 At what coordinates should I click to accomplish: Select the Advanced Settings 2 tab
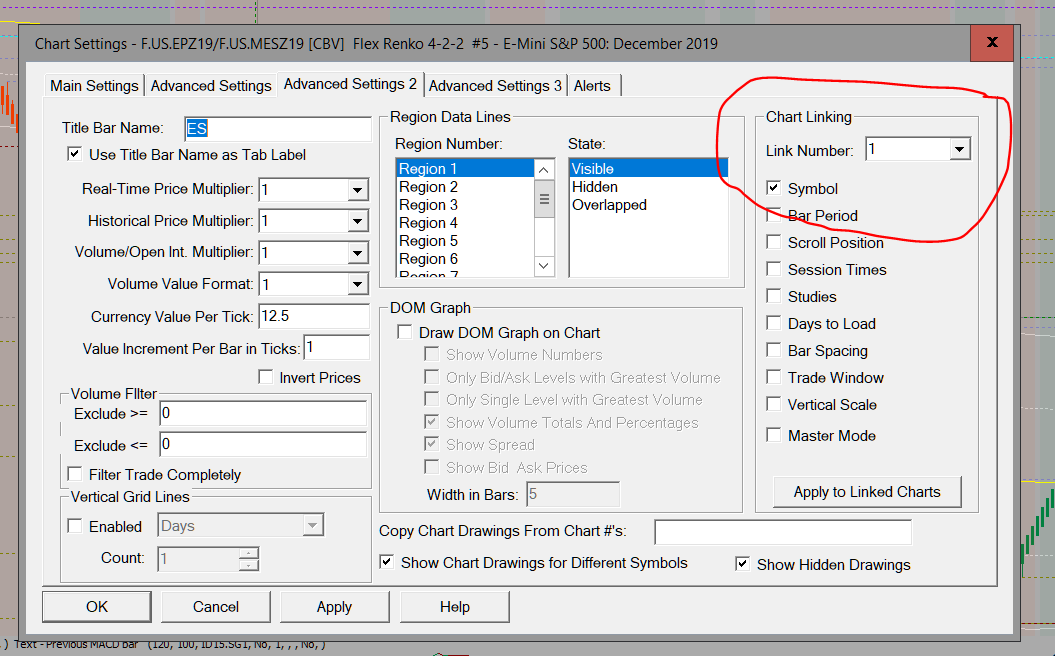(x=350, y=84)
